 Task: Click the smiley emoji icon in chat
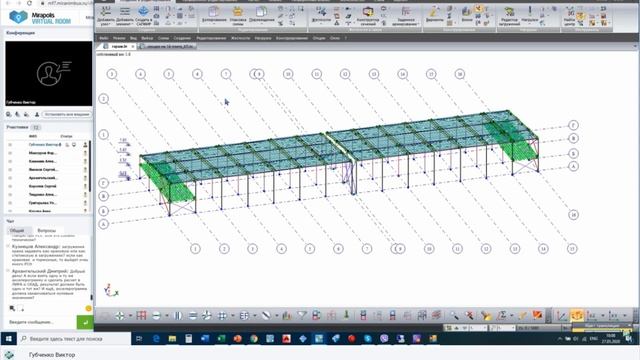click(88, 309)
